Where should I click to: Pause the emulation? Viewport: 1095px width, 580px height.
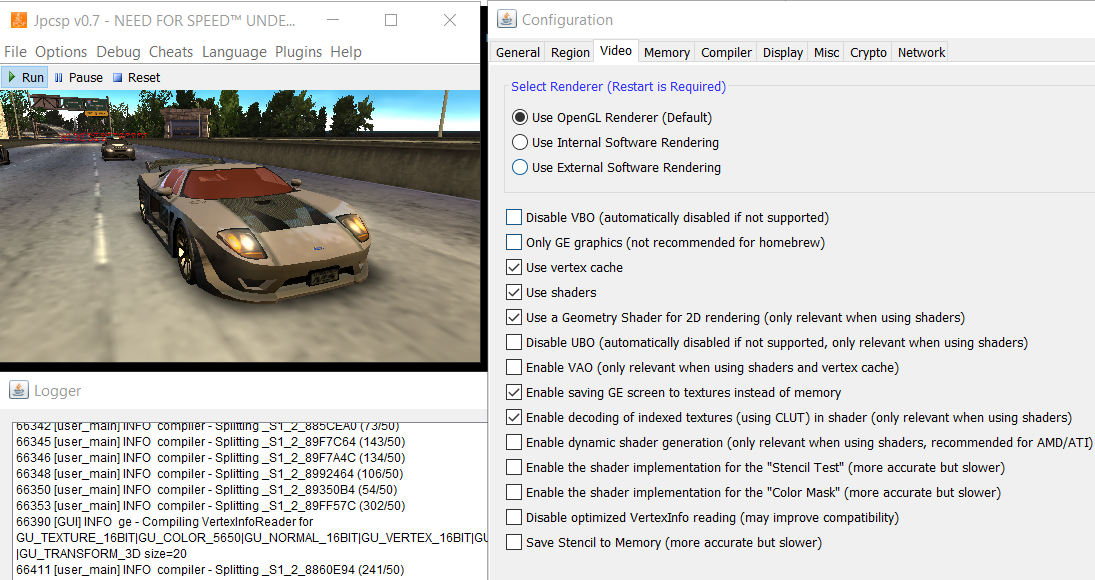click(x=78, y=77)
